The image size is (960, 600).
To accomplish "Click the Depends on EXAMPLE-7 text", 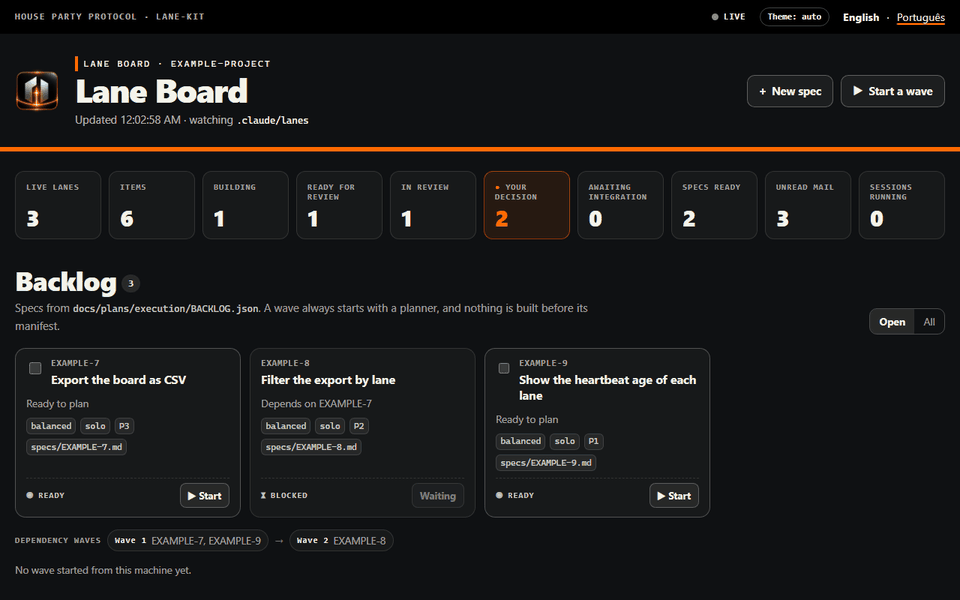I will [x=317, y=403].
